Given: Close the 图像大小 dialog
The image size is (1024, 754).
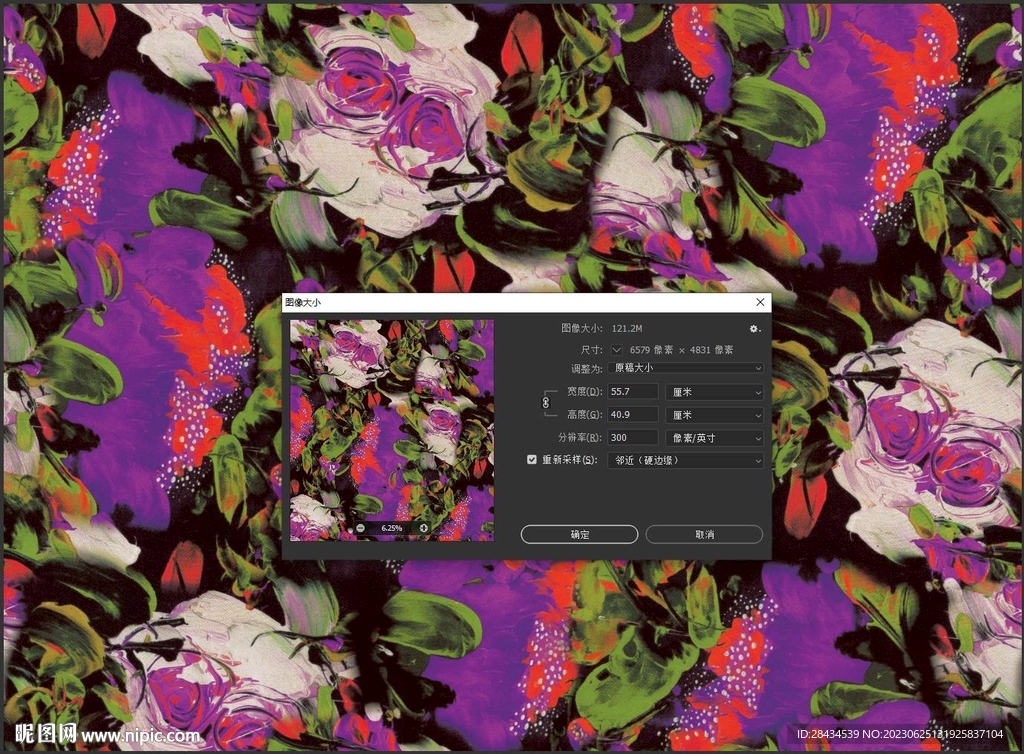Looking at the screenshot, I should click(x=760, y=302).
